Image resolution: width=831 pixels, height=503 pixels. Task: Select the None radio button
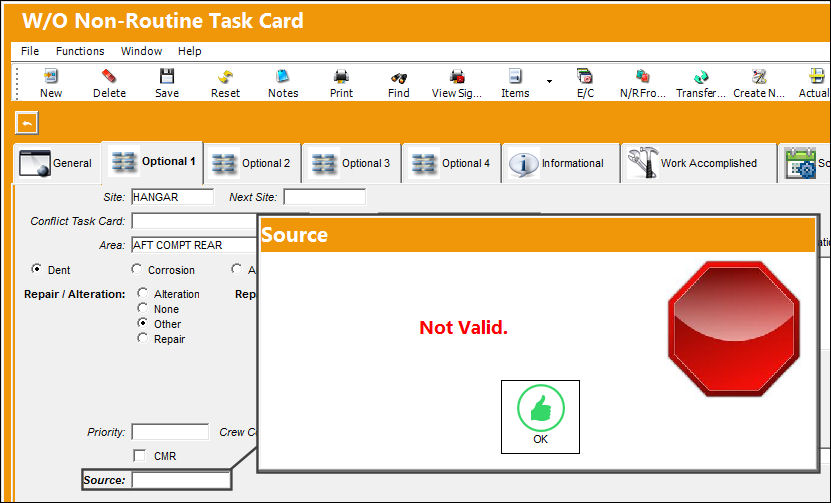142,307
